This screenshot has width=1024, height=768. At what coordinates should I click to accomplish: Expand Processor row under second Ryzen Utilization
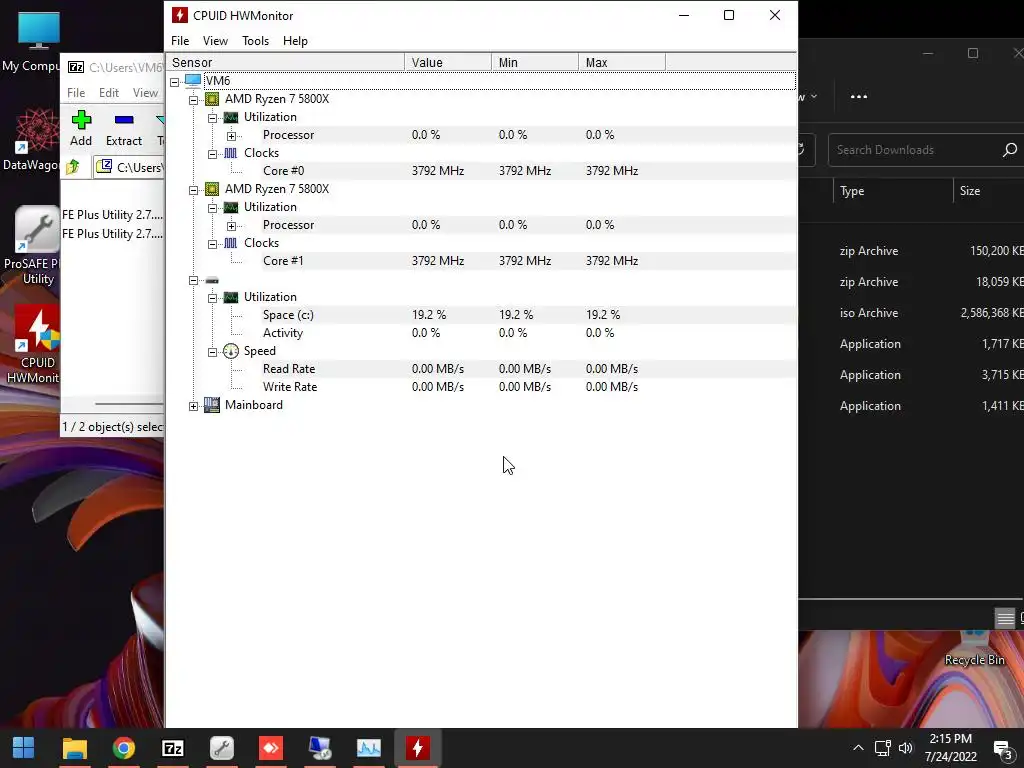pos(231,226)
